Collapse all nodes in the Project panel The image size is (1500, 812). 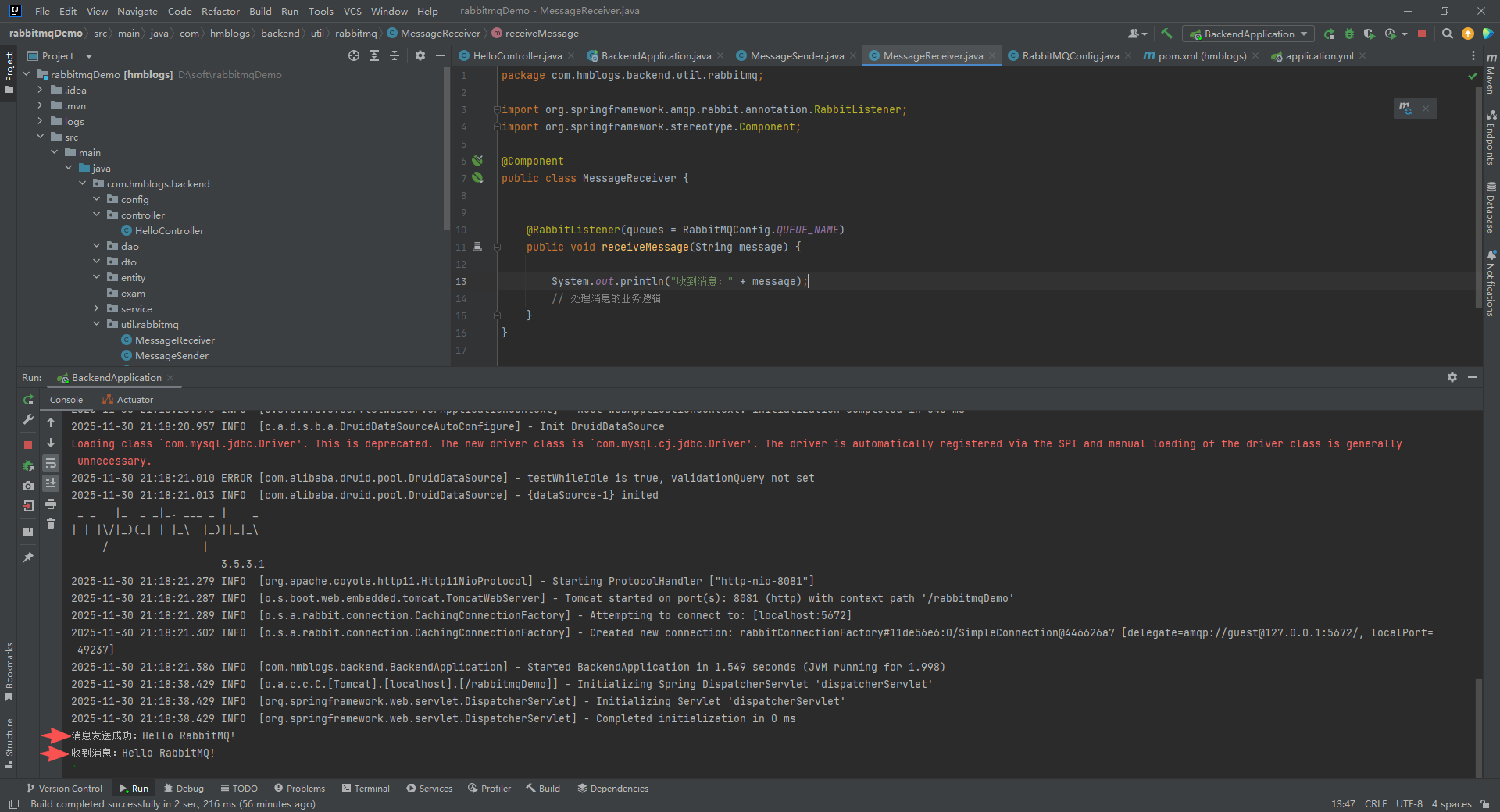click(x=395, y=55)
